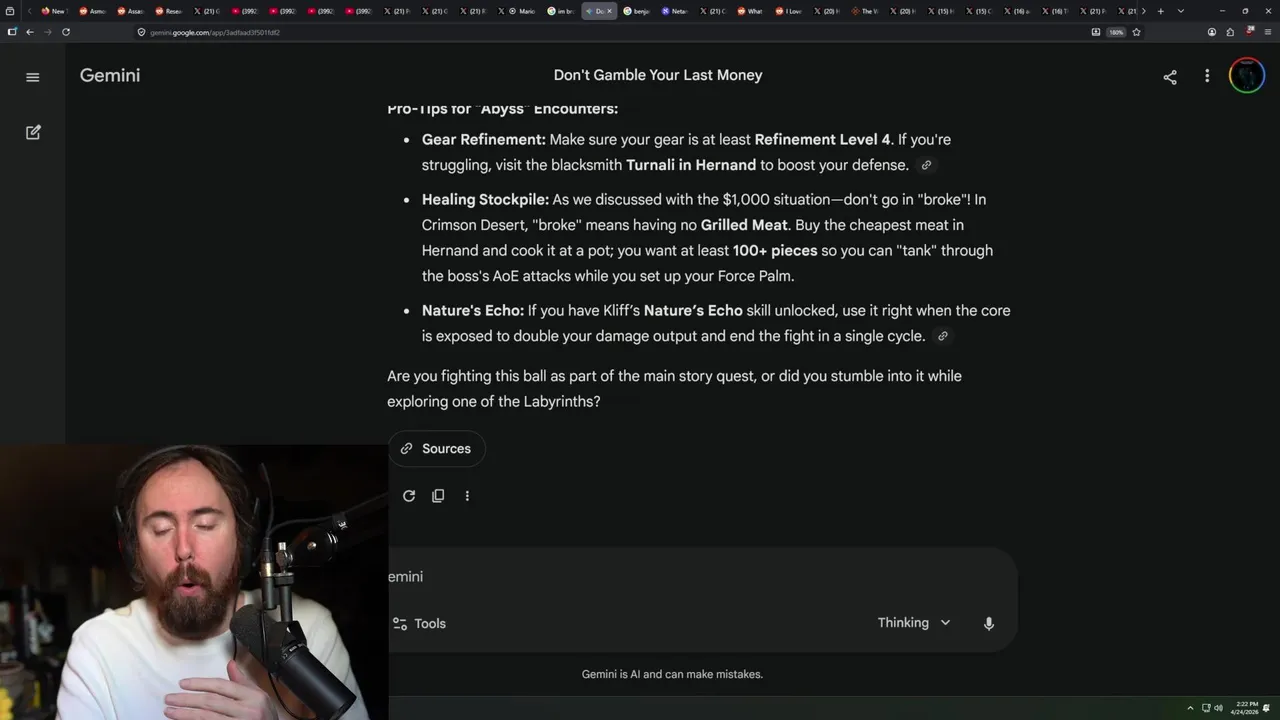1280x720 pixels.
Task: Open a new browser tab with plus
Action: tap(1160, 11)
